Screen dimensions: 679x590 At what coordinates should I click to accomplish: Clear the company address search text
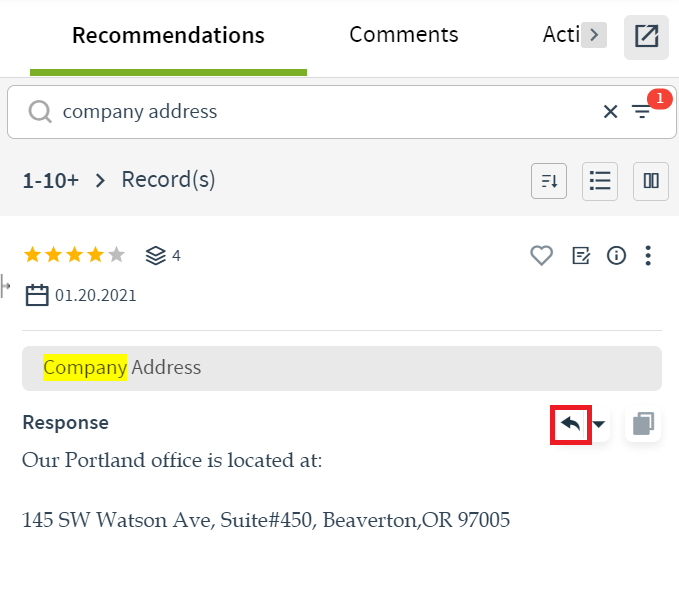pyautogui.click(x=610, y=112)
